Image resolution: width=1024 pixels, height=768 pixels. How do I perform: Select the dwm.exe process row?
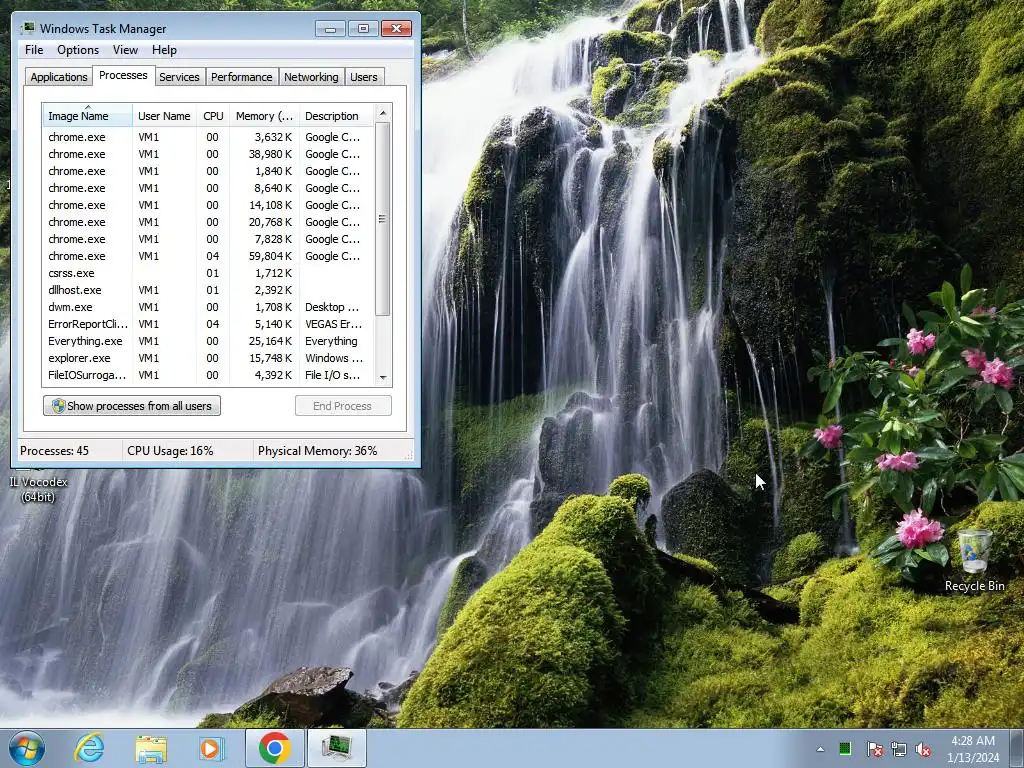pos(208,307)
